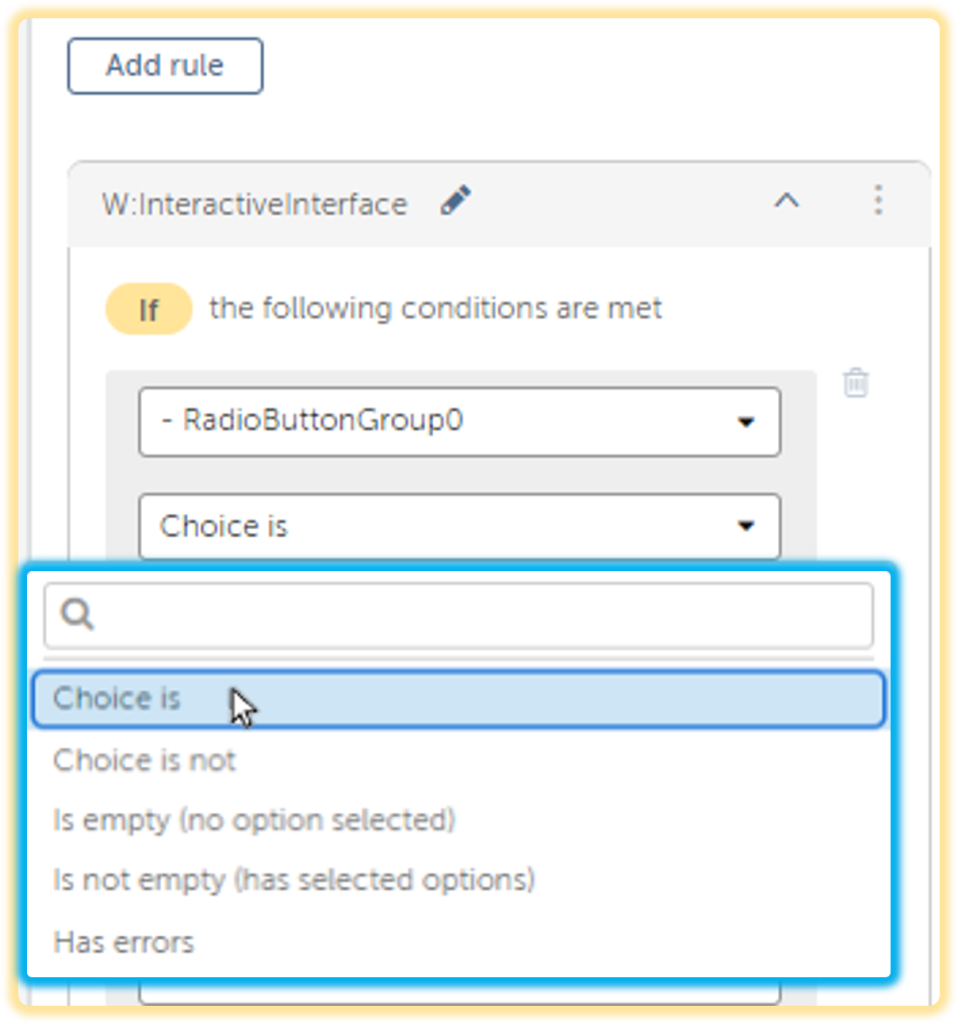The image size is (958, 1024).
Task: Focus the dropdown search input field
Action: [x=459, y=615]
